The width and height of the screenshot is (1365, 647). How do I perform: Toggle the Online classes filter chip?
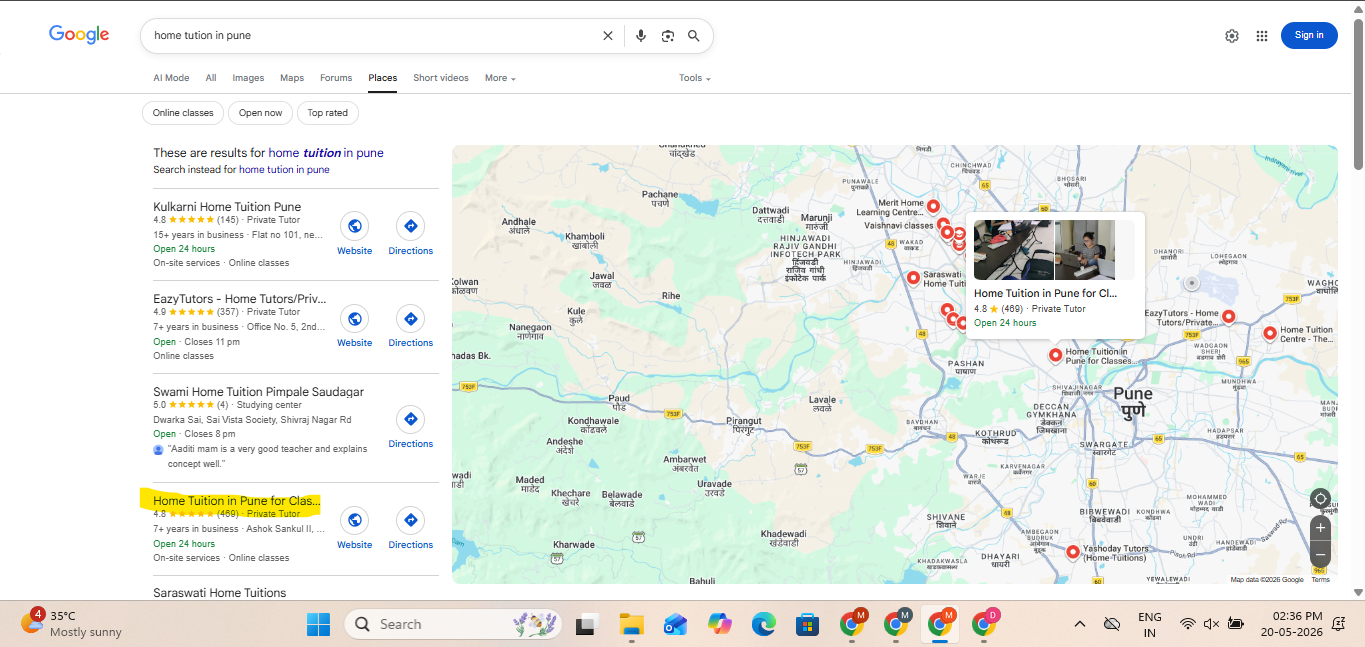[183, 113]
